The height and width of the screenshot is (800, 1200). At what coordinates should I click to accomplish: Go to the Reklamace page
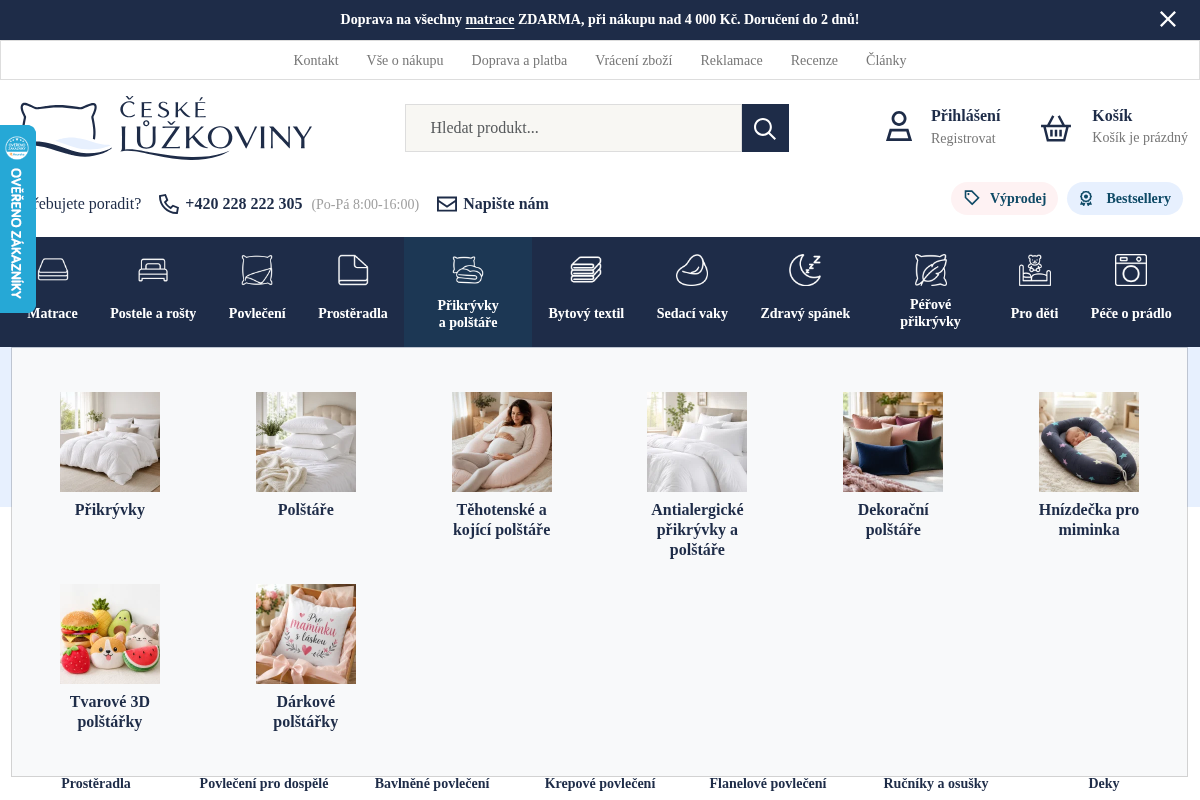(x=732, y=60)
